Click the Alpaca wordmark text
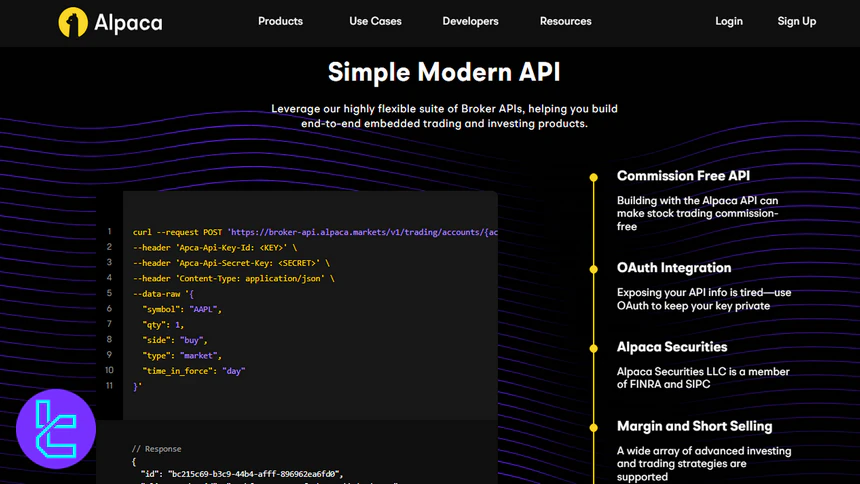This screenshot has height=484, width=860. (128, 23)
